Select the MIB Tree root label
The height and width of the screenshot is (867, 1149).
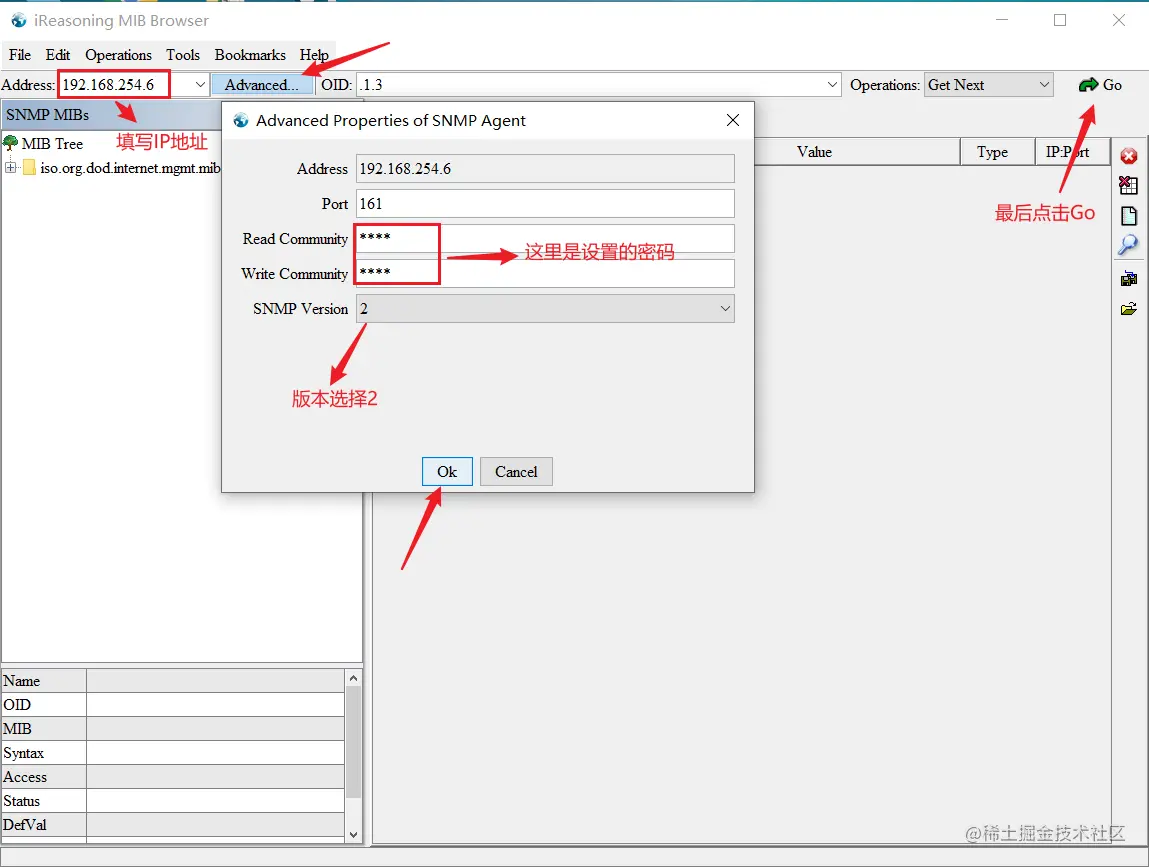(x=52, y=144)
